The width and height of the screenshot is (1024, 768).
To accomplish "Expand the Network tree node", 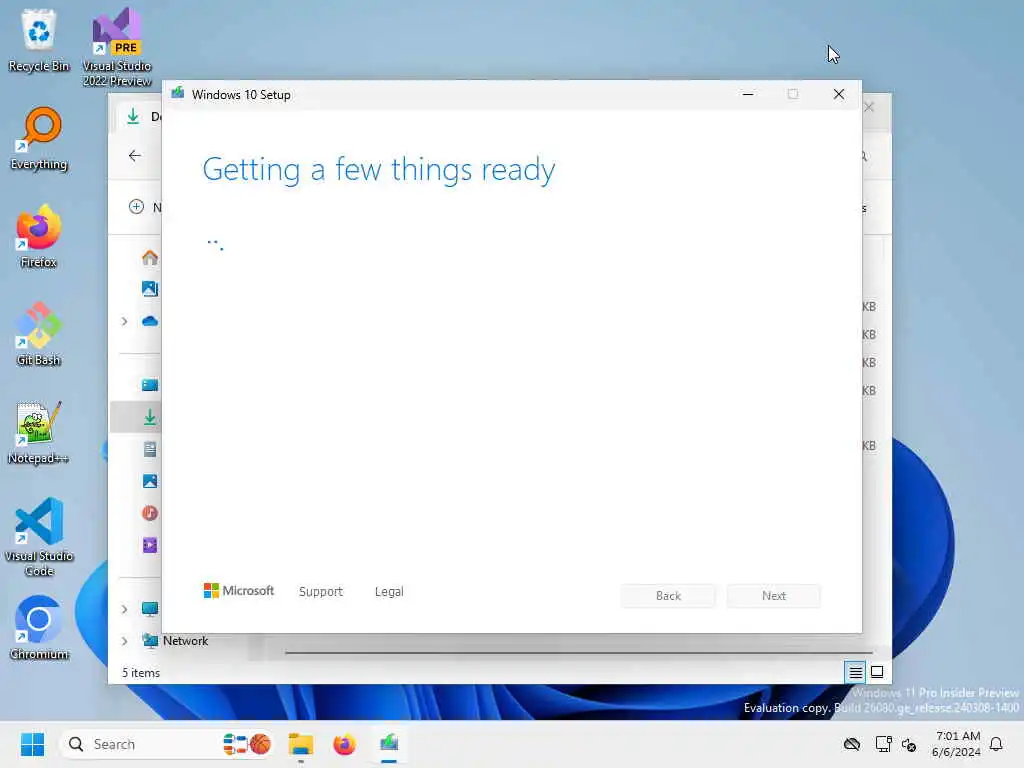I will point(124,641).
